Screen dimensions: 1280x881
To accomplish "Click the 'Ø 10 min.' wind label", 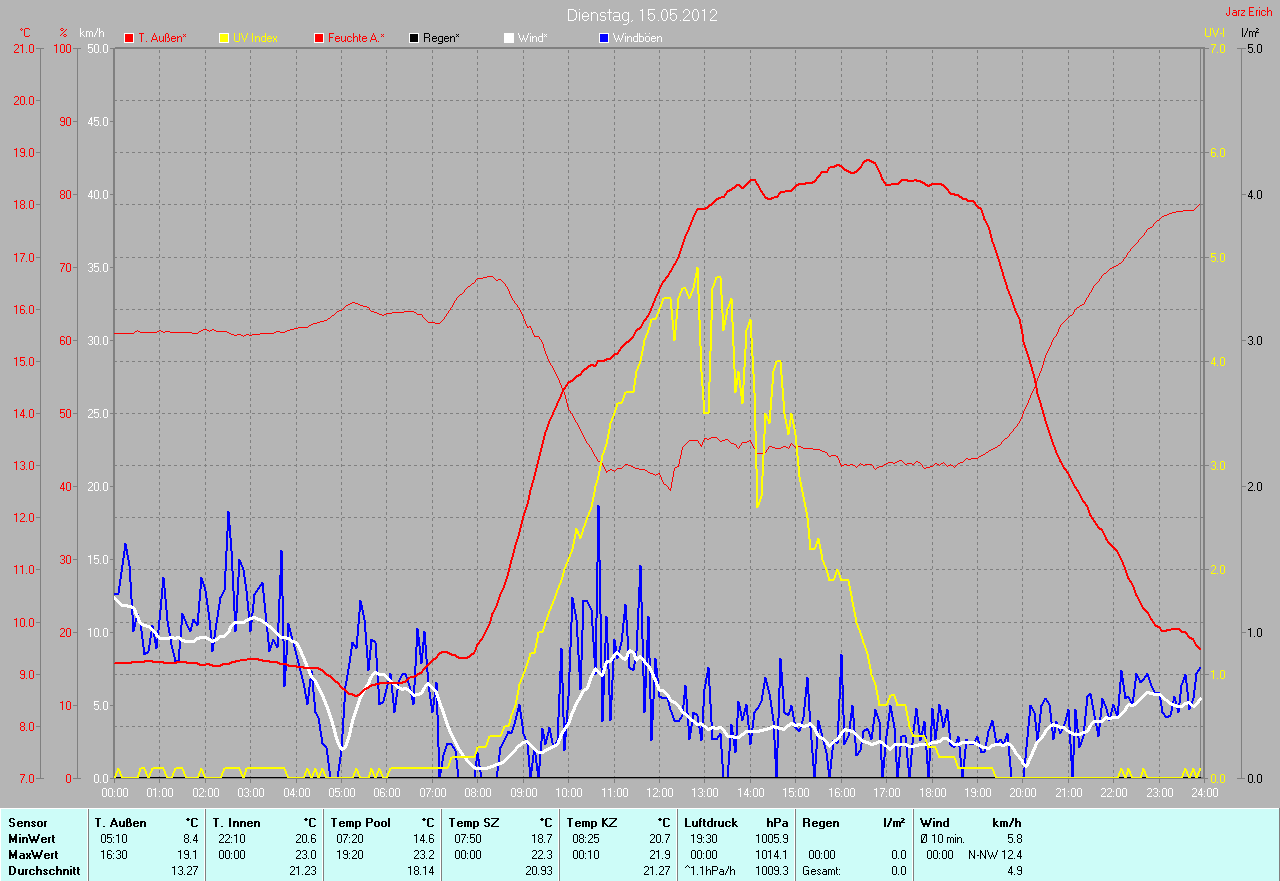I will pos(943,839).
